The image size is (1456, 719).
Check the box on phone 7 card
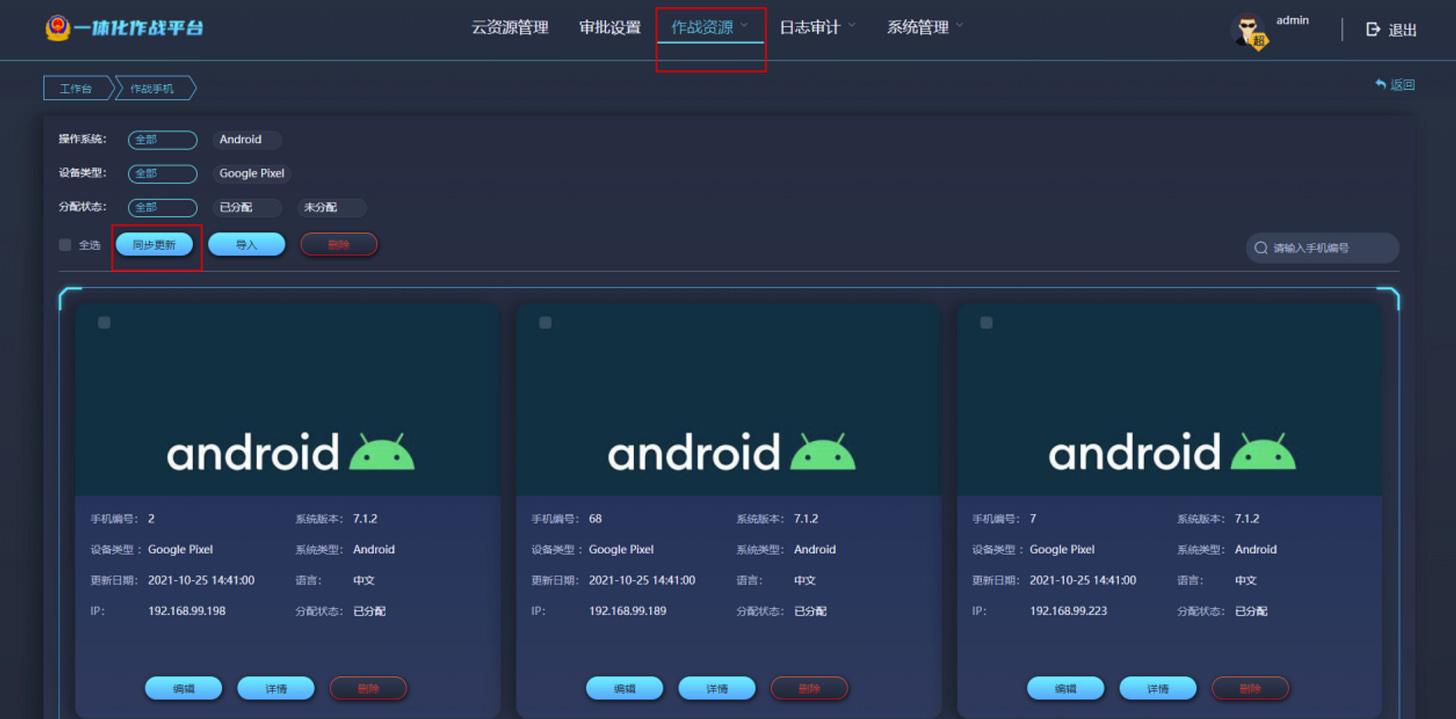986,323
